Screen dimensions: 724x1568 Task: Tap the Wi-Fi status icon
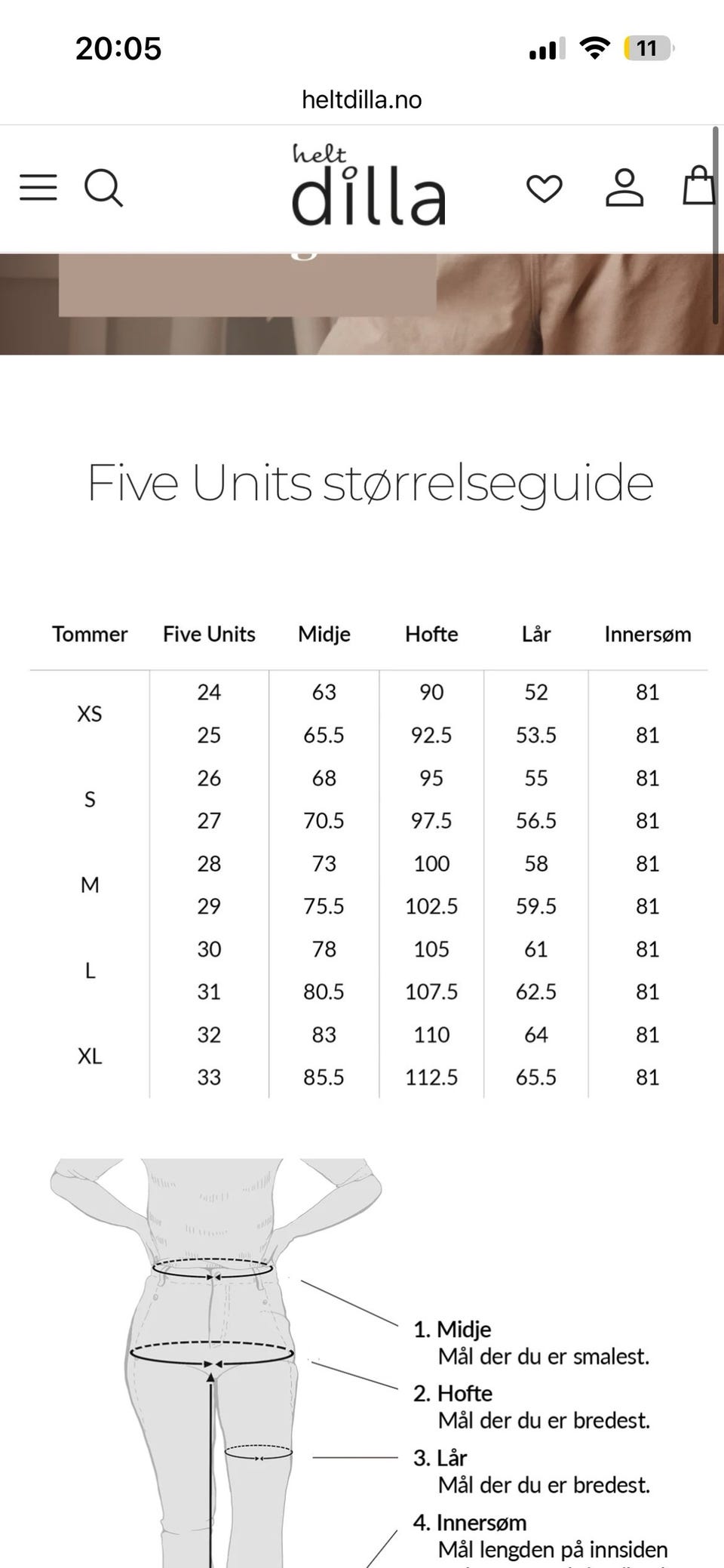tap(595, 49)
